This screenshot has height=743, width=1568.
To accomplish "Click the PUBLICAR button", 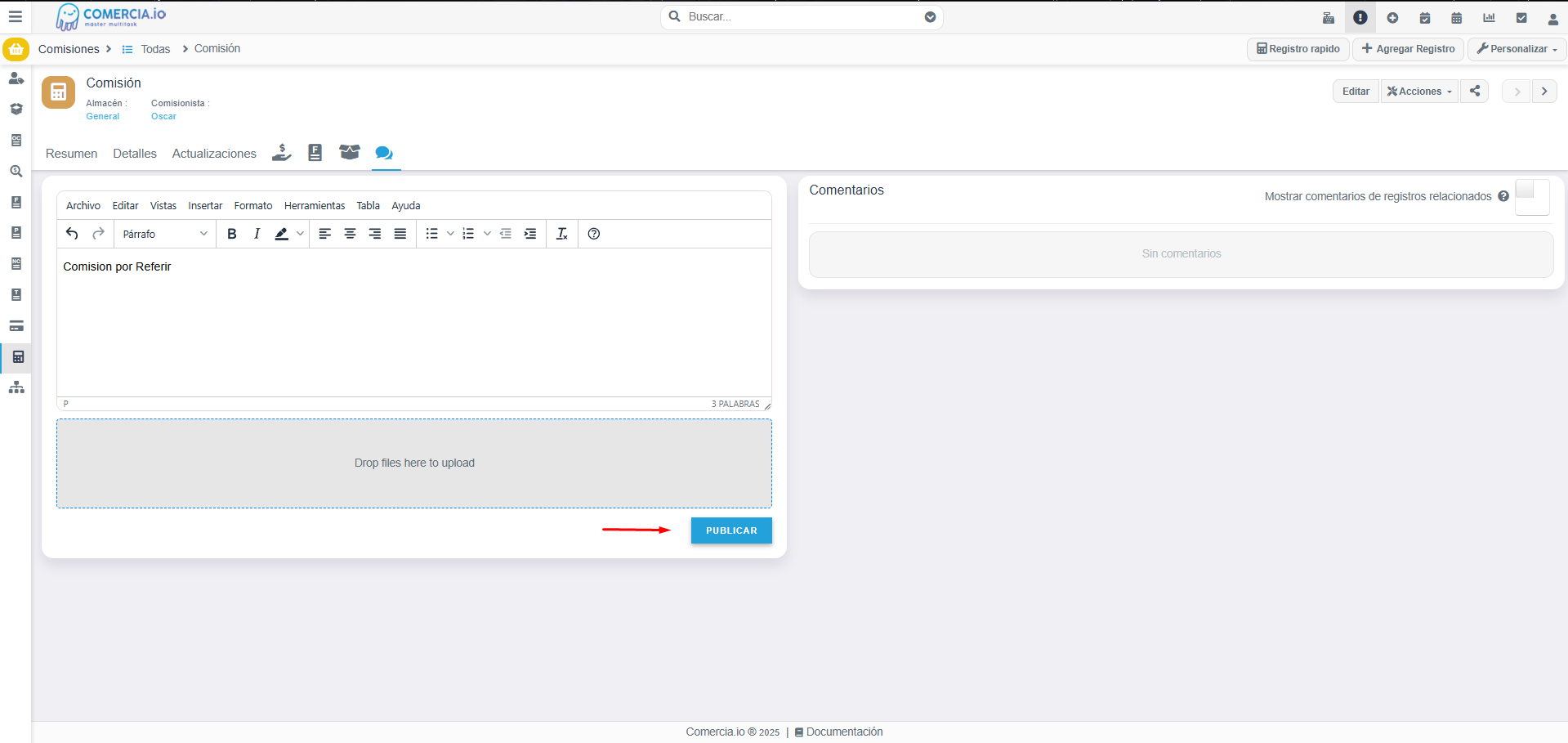I will point(731,530).
